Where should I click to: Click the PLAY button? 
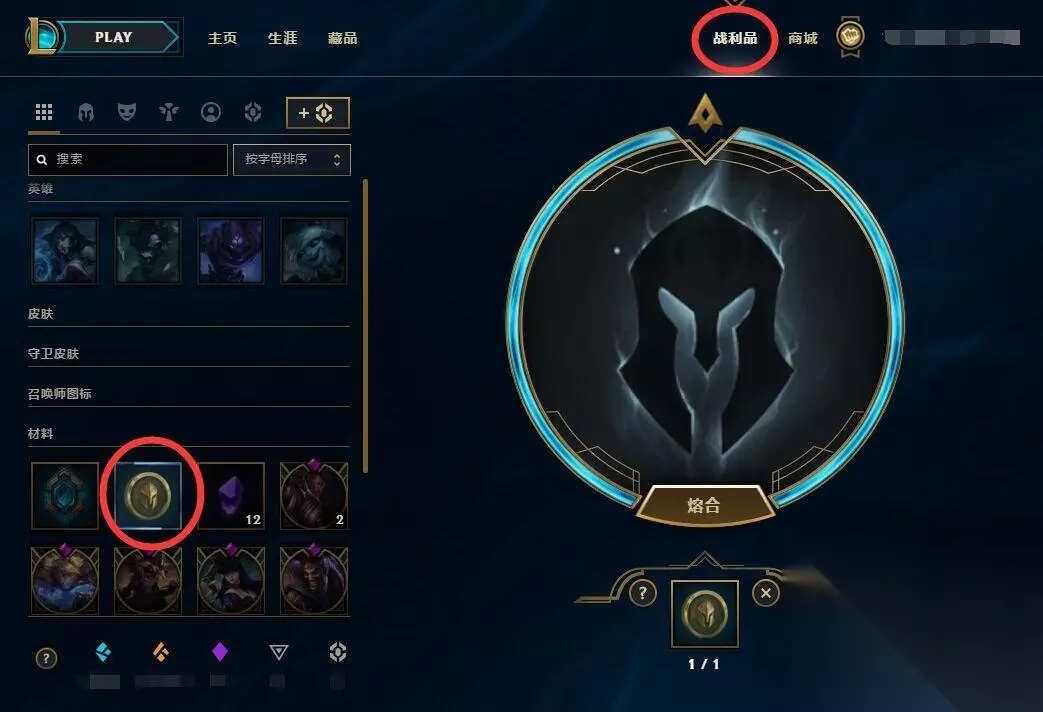114,37
